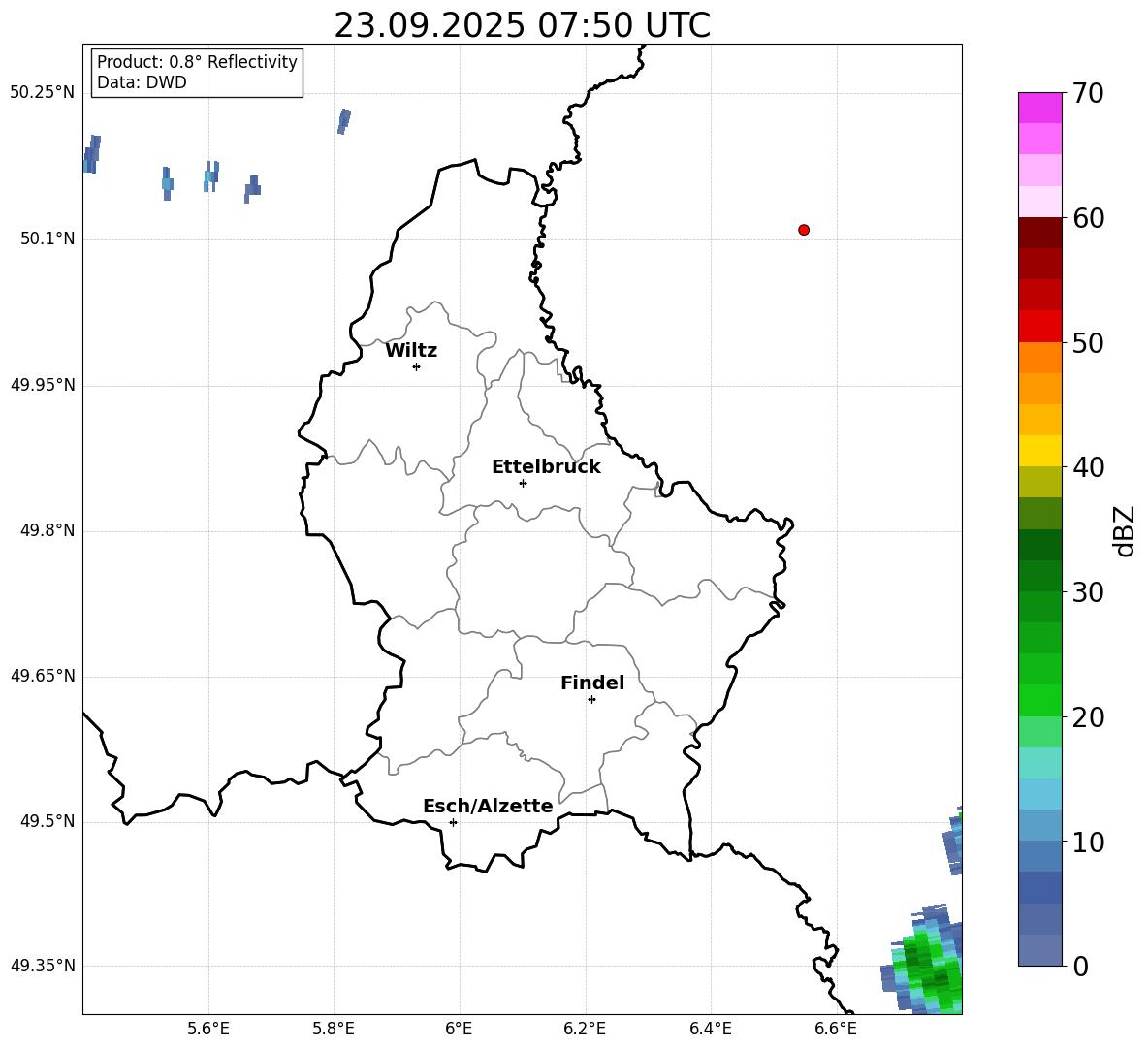Click the orange colorbar segment below 50
The height and width of the screenshot is (1048, 1148).
(x=1039, y=358)
